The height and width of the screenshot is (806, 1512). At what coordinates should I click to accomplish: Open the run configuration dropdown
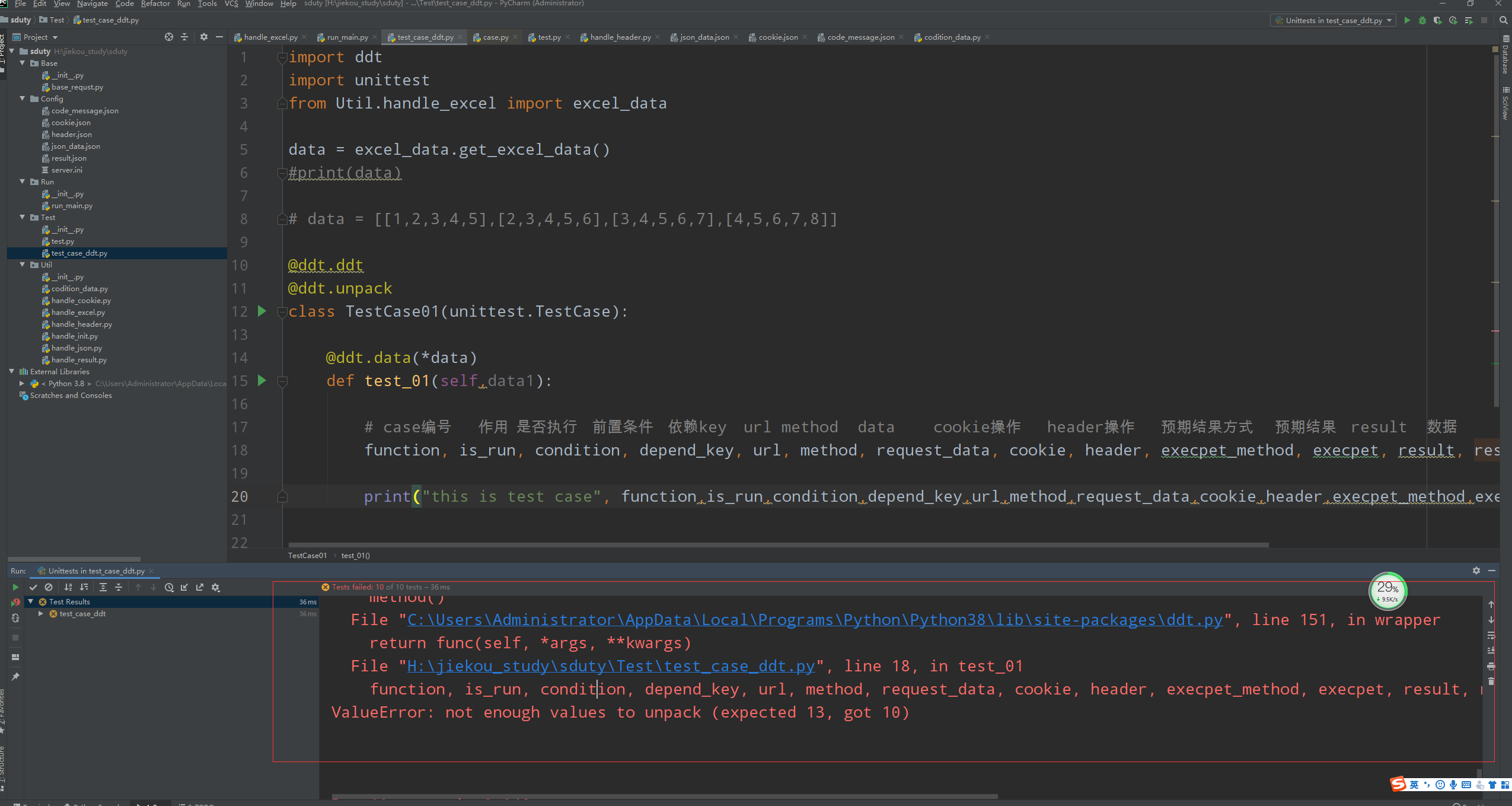tap(1334, 20)
